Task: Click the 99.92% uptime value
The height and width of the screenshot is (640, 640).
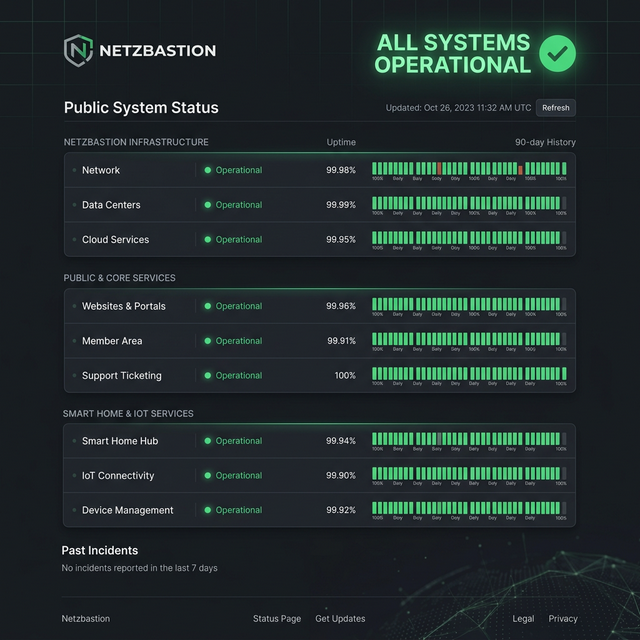Action: (341, 510)
